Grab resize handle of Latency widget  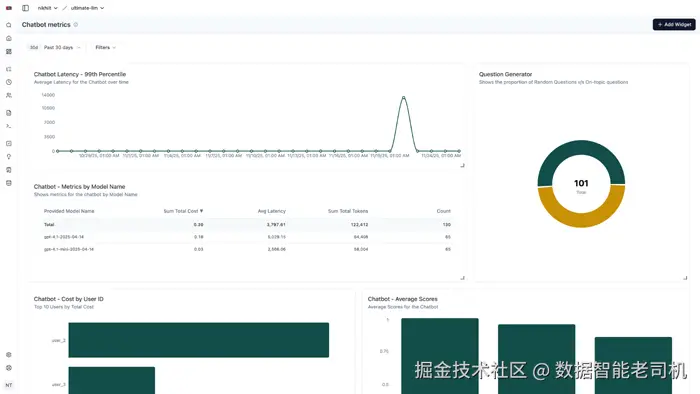[462, 165]
